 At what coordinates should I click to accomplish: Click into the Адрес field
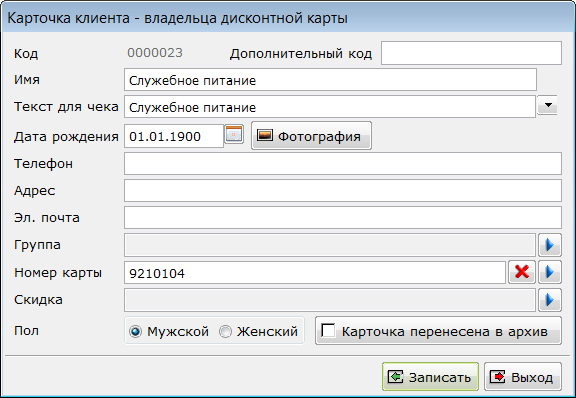[343, 190]
